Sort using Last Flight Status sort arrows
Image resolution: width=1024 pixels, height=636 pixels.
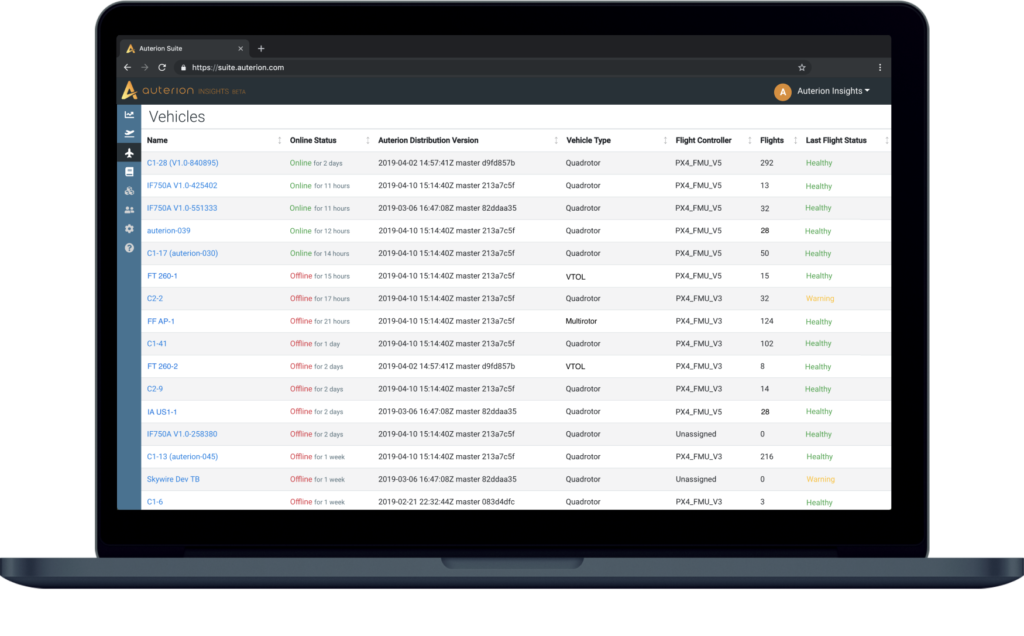[886, 140]
